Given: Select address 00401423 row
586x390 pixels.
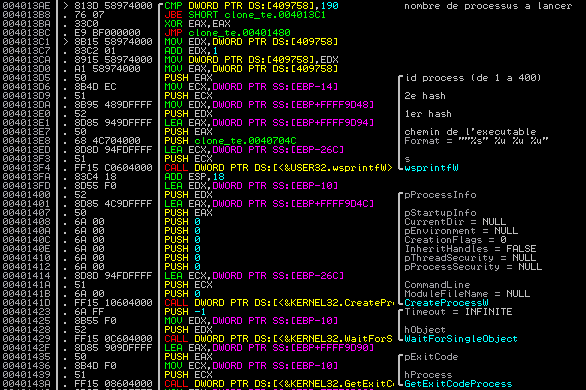Looking at the screenshot, I should 26,312.
